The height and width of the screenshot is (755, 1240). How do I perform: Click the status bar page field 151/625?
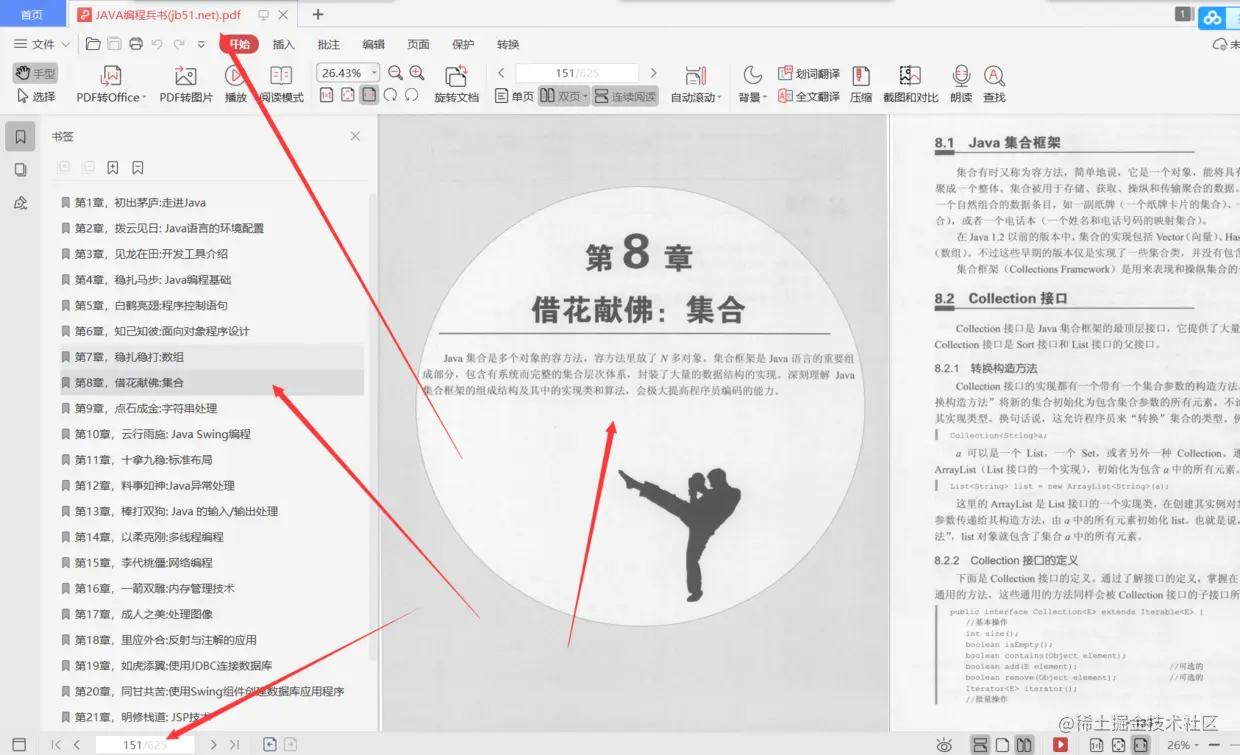[145, 745]
